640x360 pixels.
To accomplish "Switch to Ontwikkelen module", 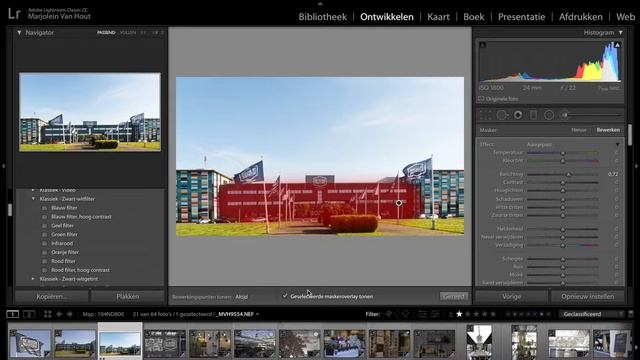I will click(x=387, y=17).
